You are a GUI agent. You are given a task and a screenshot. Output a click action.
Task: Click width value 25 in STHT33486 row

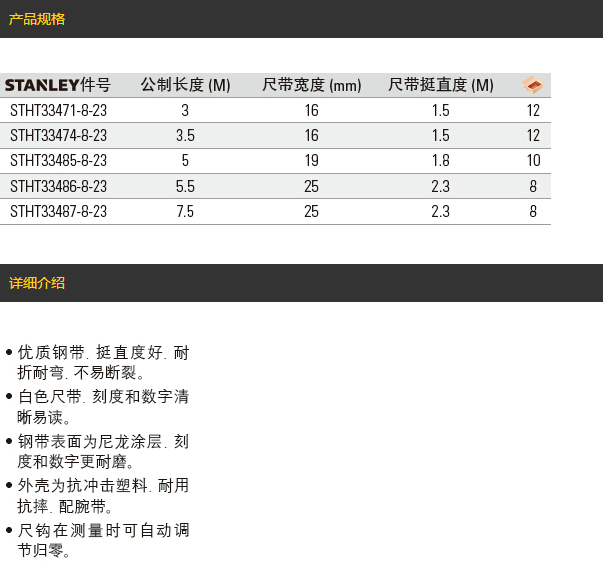coord(311,186)
